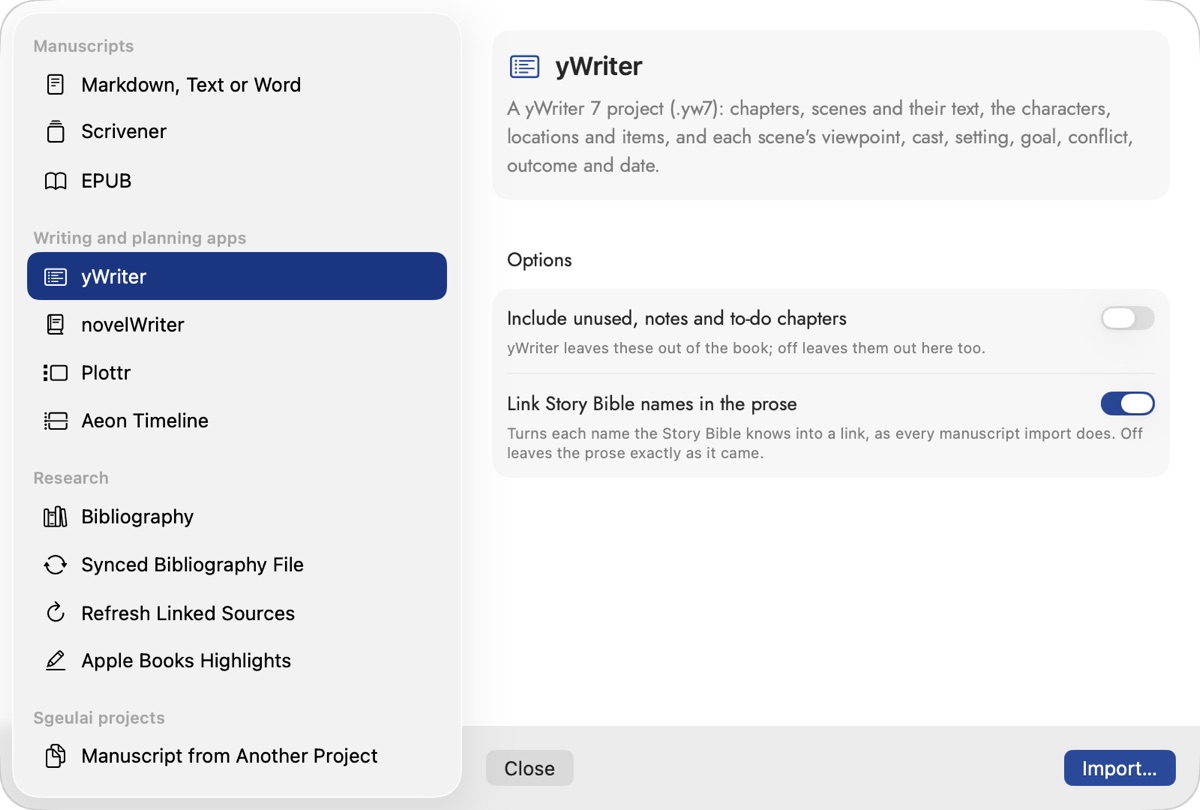Choose Manuscript from Another Project
This screenshot has width=1200, height=810.
point(237,756)
